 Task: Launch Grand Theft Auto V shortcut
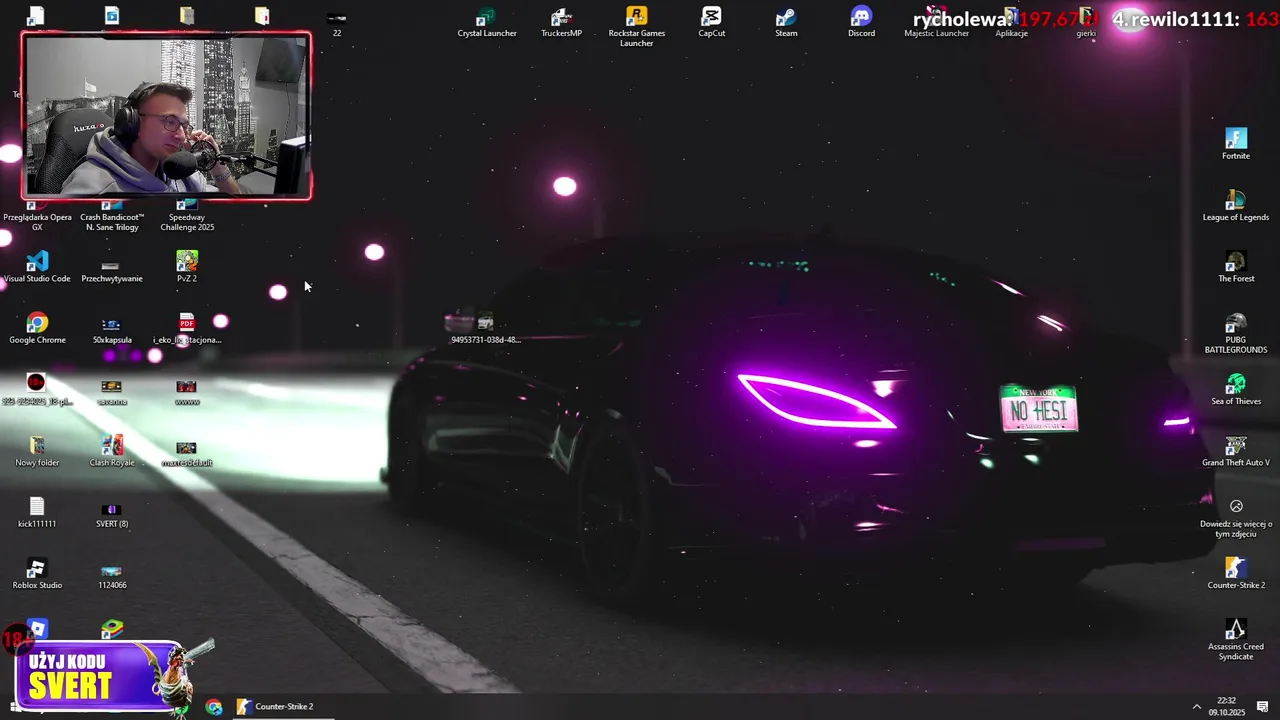pyautogui.click(x=1236, y=451)
